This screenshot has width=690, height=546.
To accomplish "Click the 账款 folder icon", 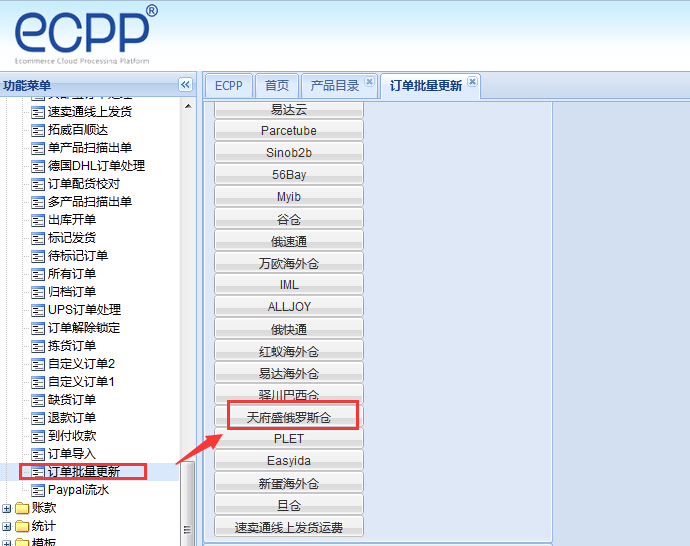I will [22, 508].
